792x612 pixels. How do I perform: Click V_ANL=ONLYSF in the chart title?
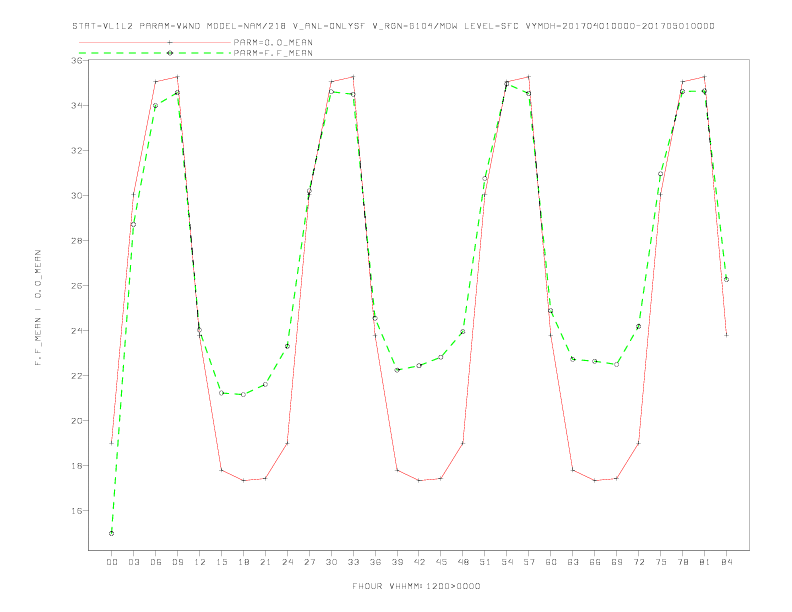point(329,26)
